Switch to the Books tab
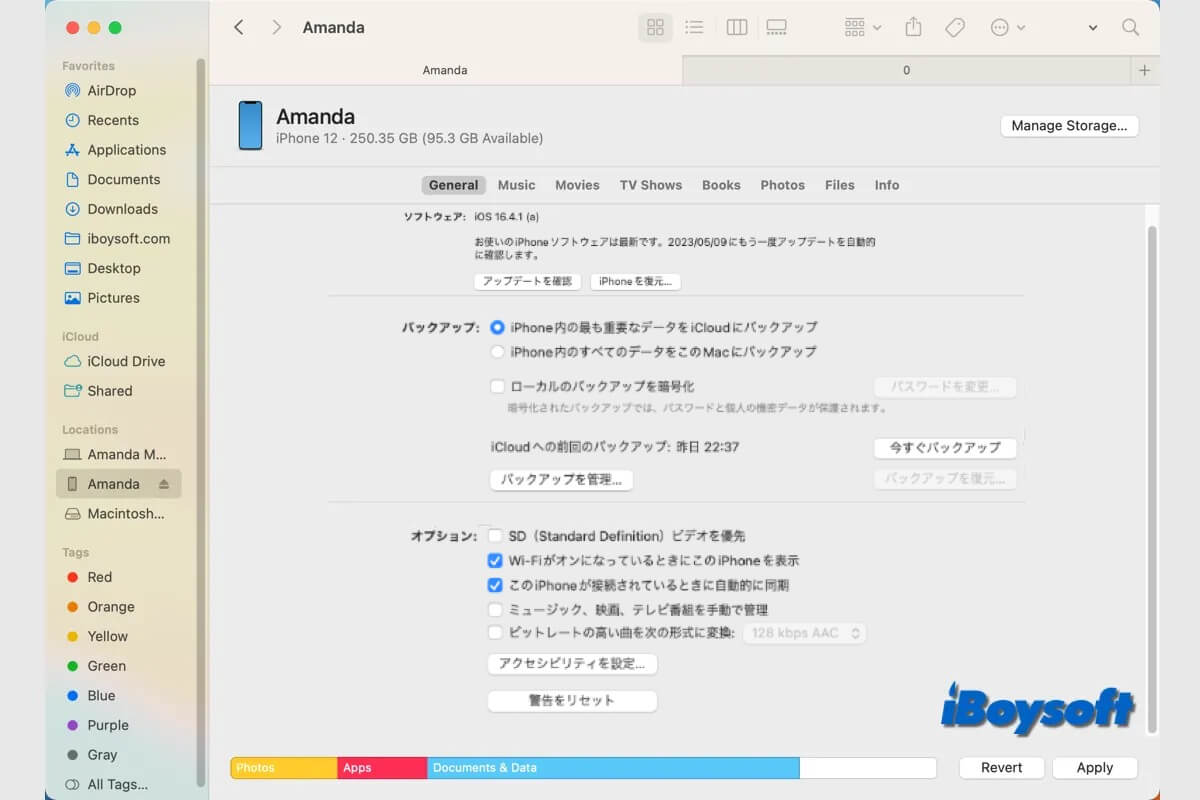 tap(721, 185)
